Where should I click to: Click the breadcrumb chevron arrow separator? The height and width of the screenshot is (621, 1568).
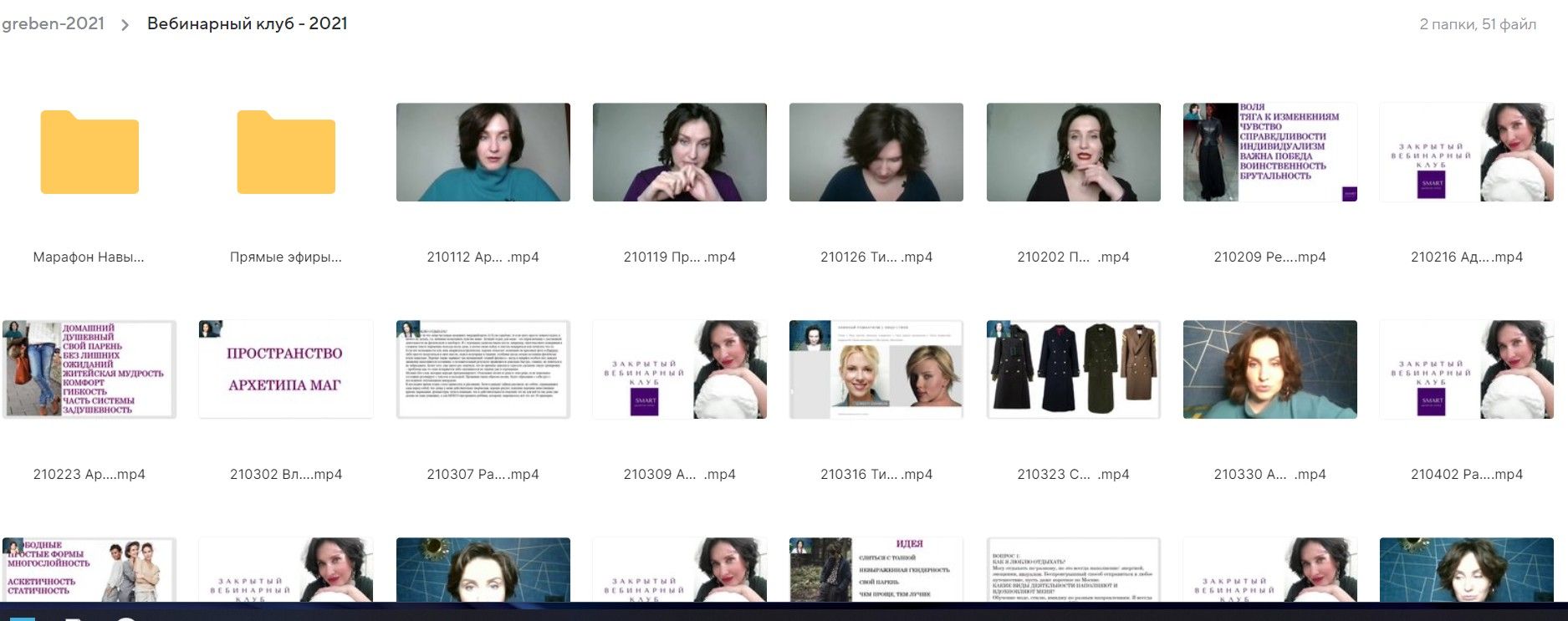coord(125,25)
